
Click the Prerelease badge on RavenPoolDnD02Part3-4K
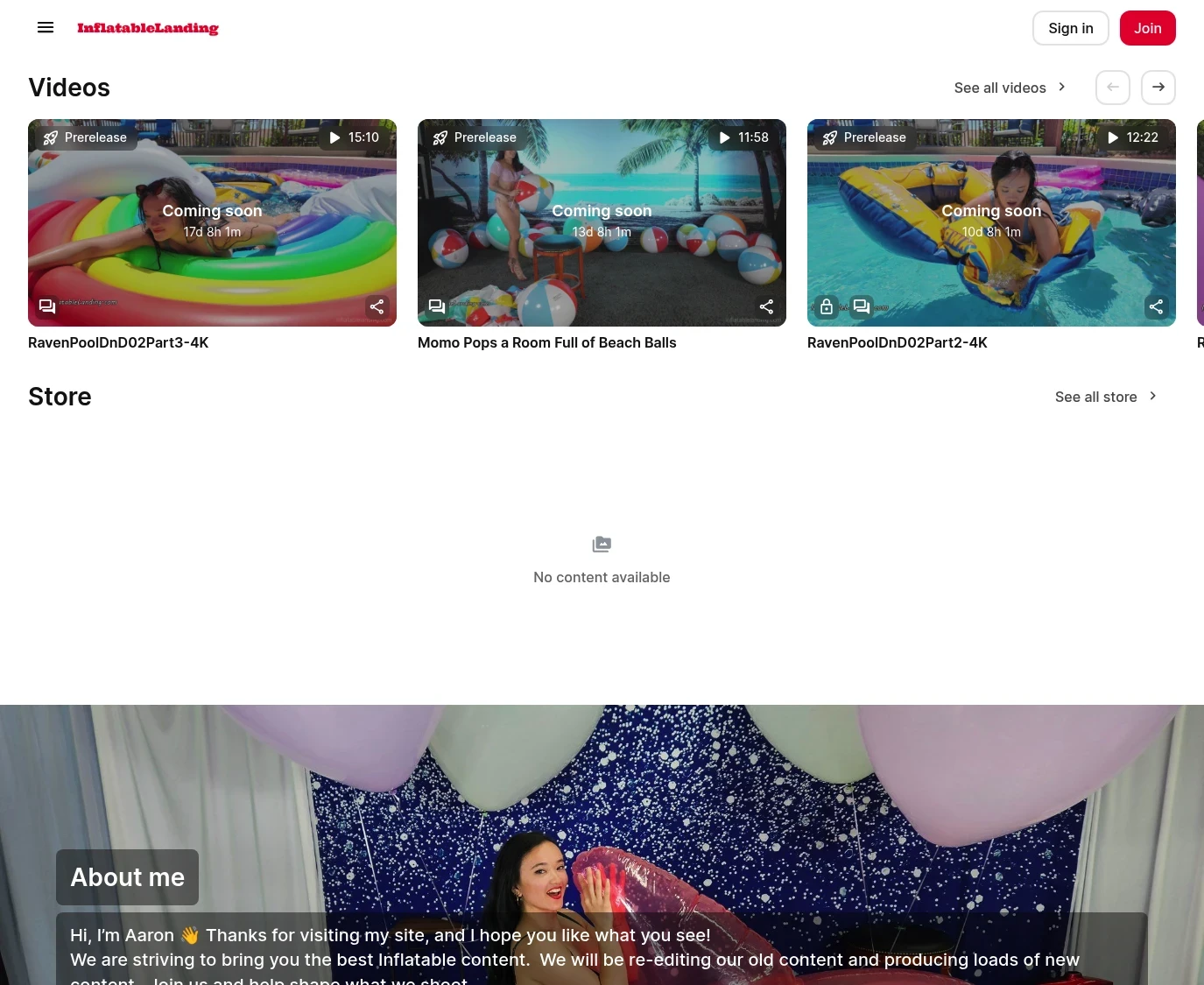(x=86, y=137)
